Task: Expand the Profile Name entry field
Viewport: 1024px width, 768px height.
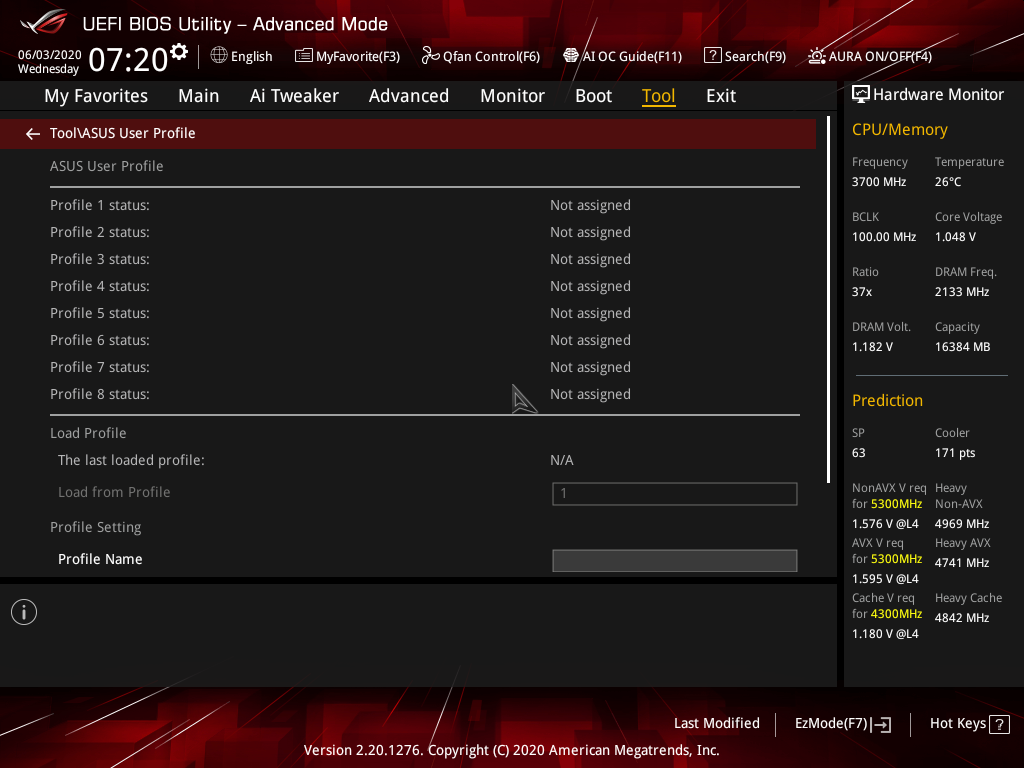Action: pyautogui.click(x=674, y=560)
